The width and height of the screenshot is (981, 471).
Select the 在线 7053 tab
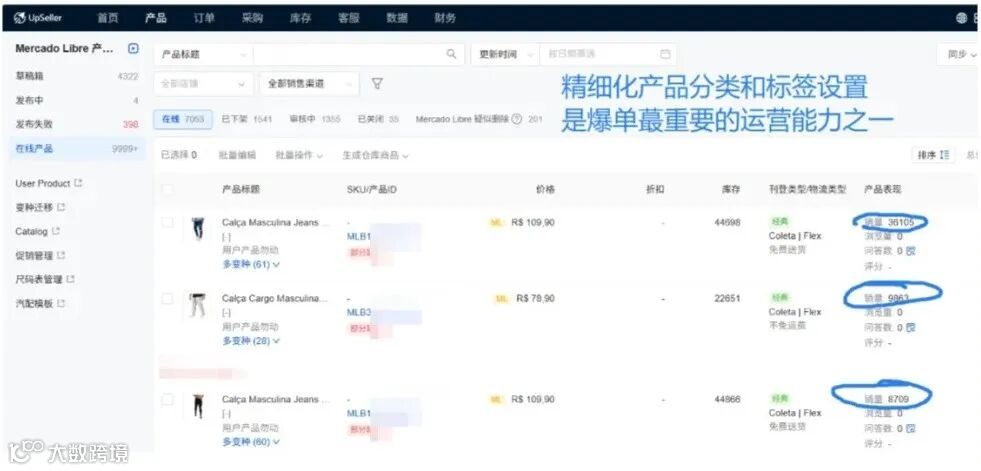pyautogui.click(x=183, y=119)
